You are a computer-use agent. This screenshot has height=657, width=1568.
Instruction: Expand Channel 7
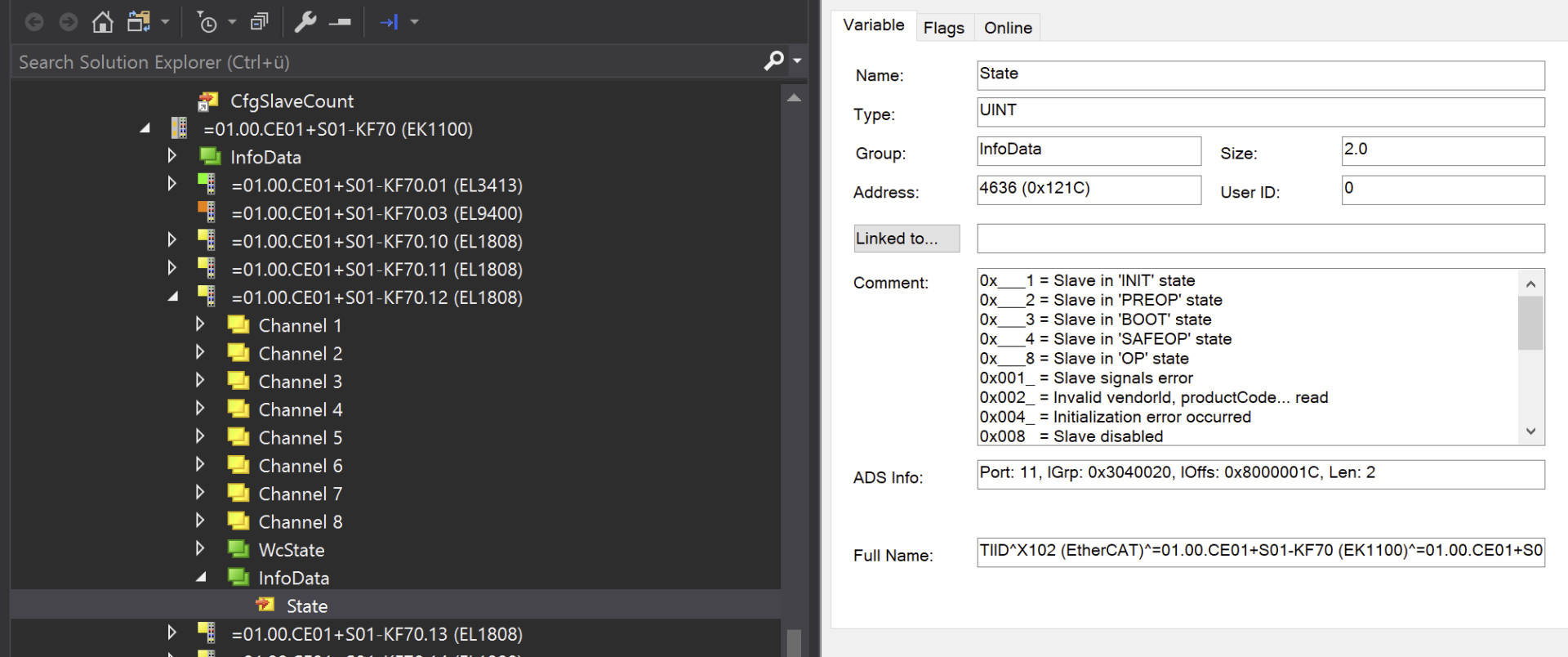click(x=200, y=492)
